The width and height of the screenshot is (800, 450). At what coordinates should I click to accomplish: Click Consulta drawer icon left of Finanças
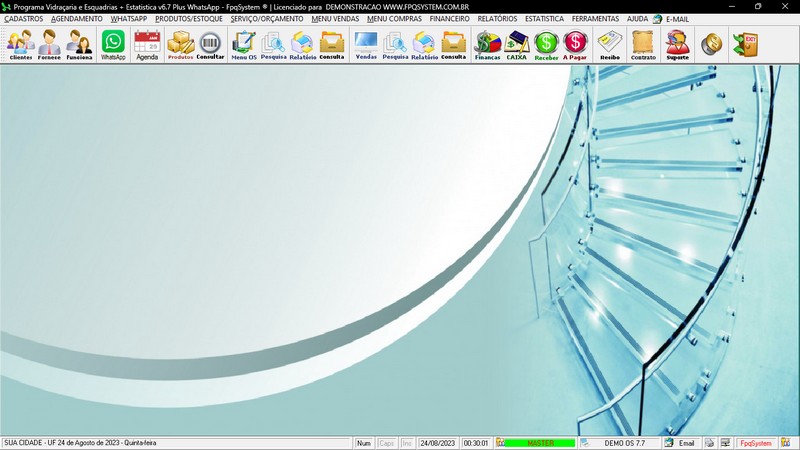pyautogui.click(x=454, y=45)
